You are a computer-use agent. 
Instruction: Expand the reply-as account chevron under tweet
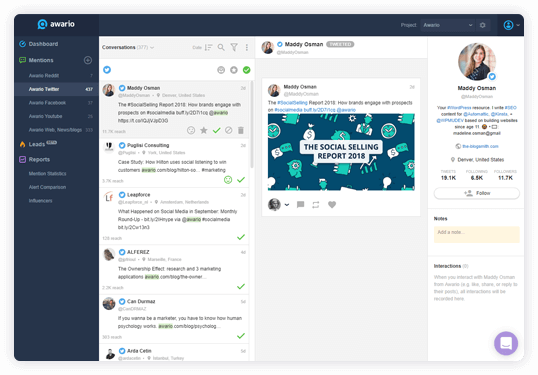[x=287, y=205]
